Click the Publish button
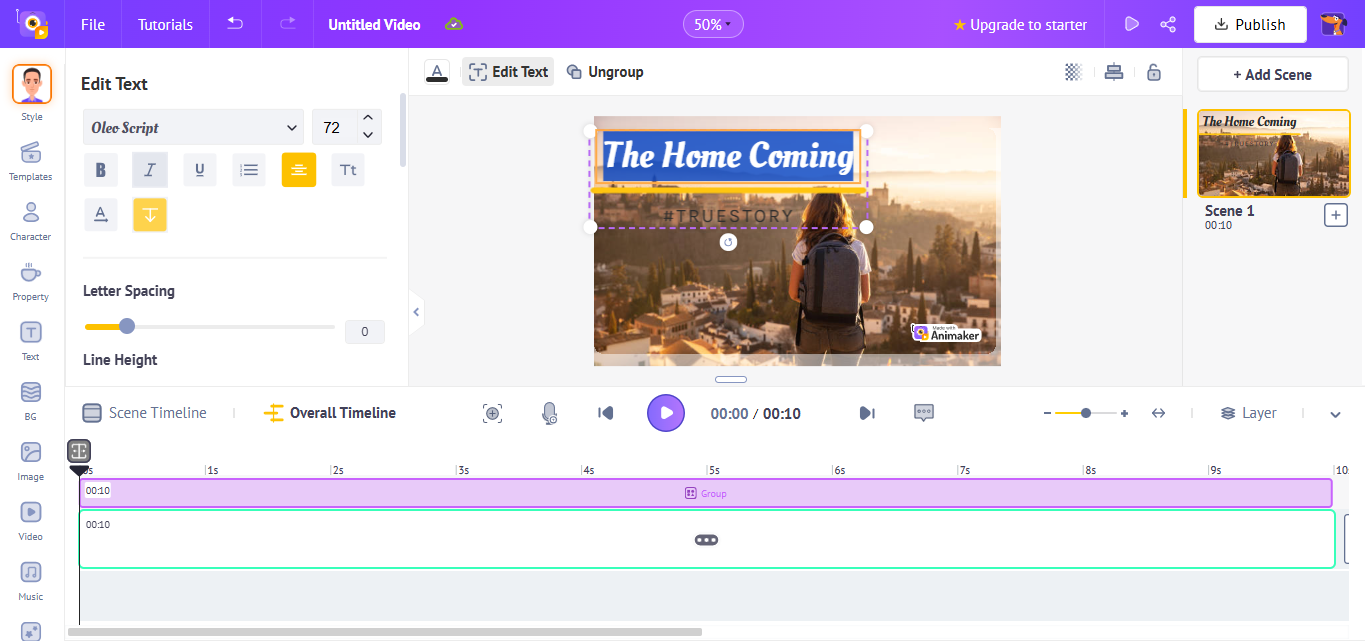Screen dimensions: 1365x641 (x=1250, y=24)
